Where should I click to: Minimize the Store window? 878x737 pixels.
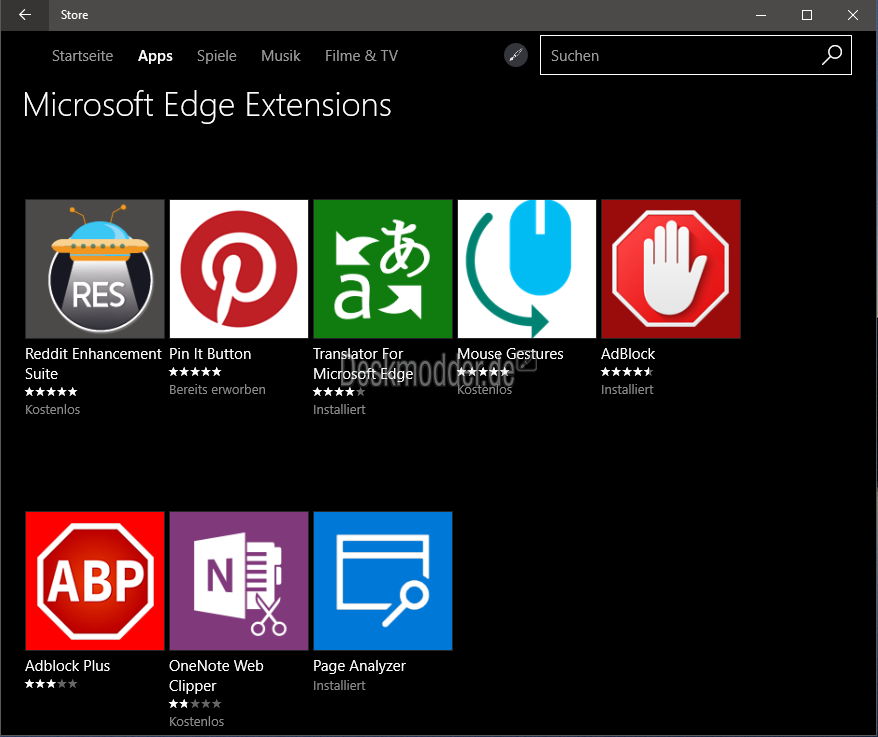pos(761,15)
